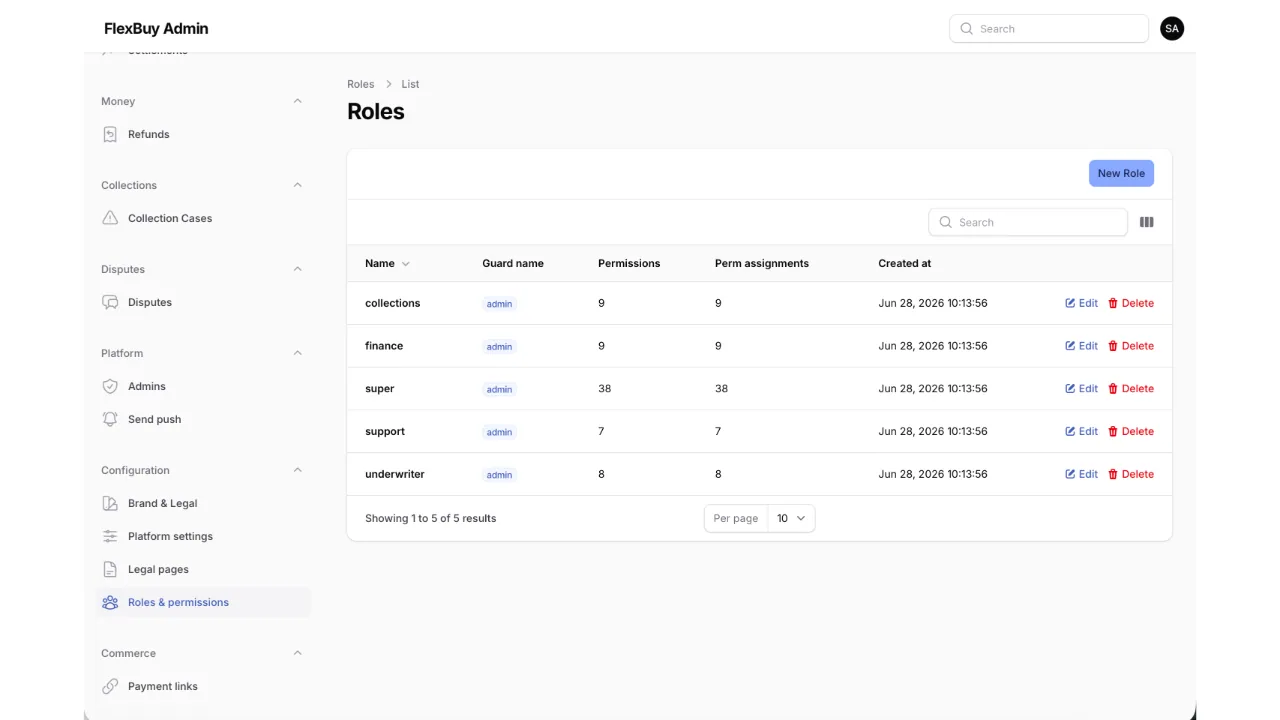This screenshot has width=1280, height=720.
Task: Click the trash icon for the underwriter role
Action: tap(1113, 474)
